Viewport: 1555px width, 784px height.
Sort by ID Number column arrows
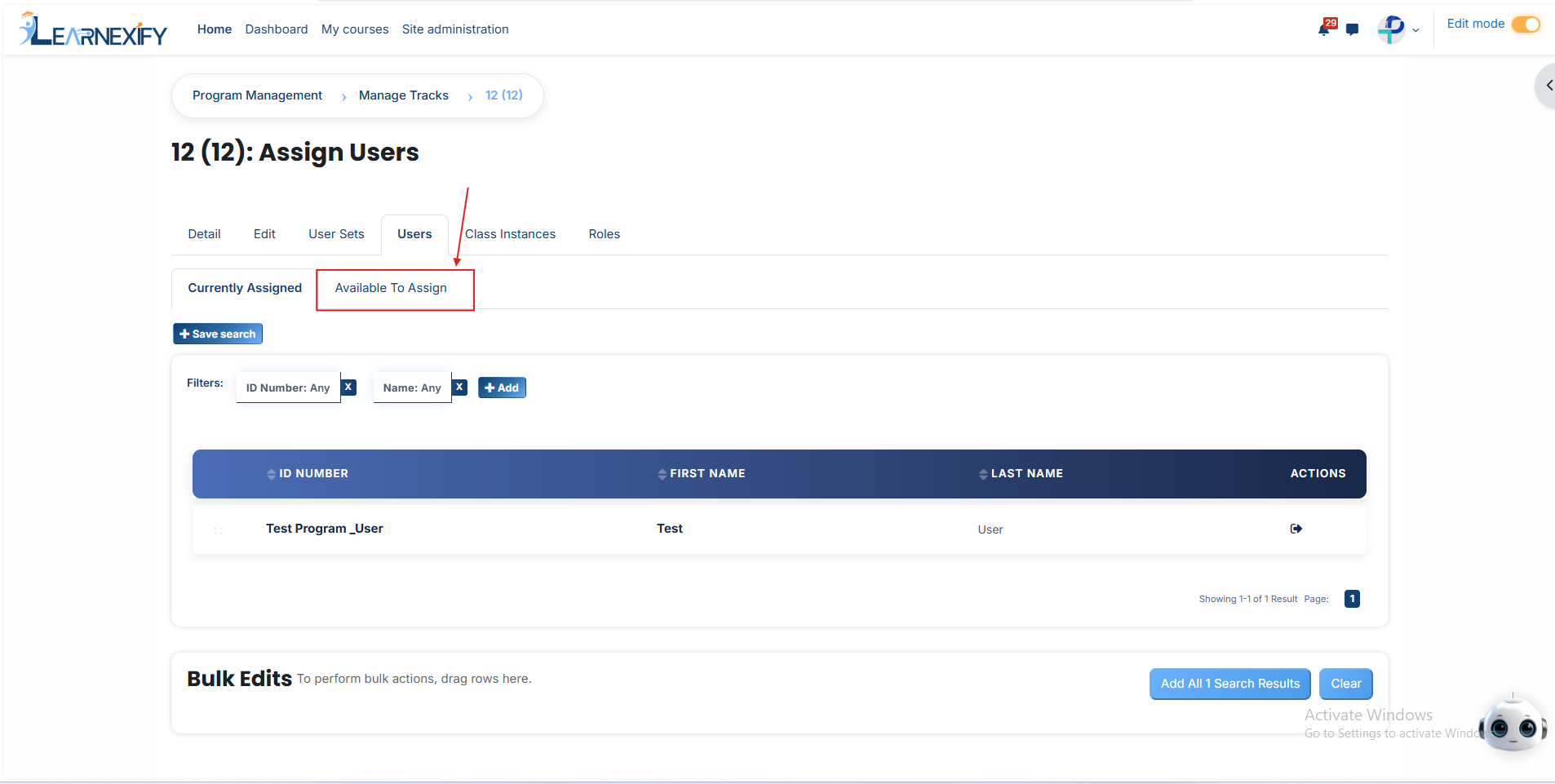pos(271,474)
